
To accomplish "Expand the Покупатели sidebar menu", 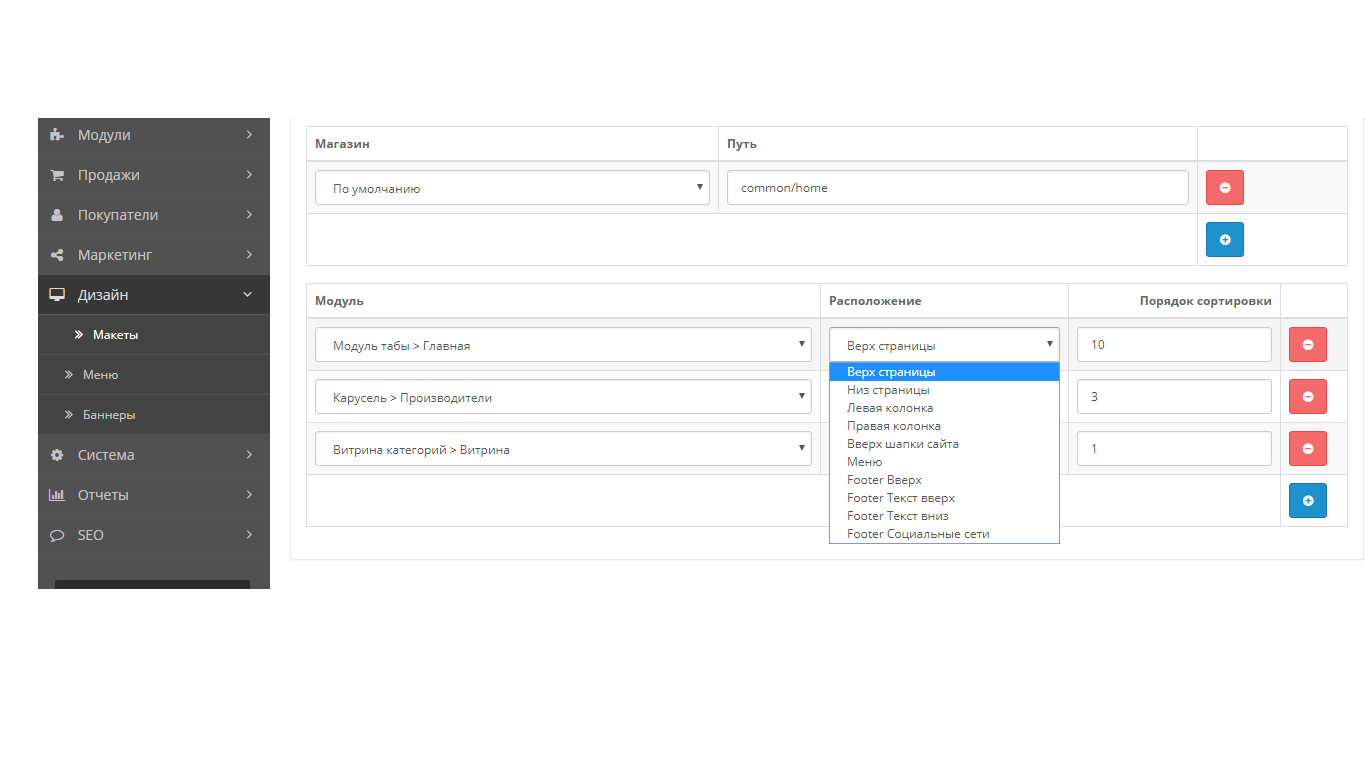I will tap(154, 215).
